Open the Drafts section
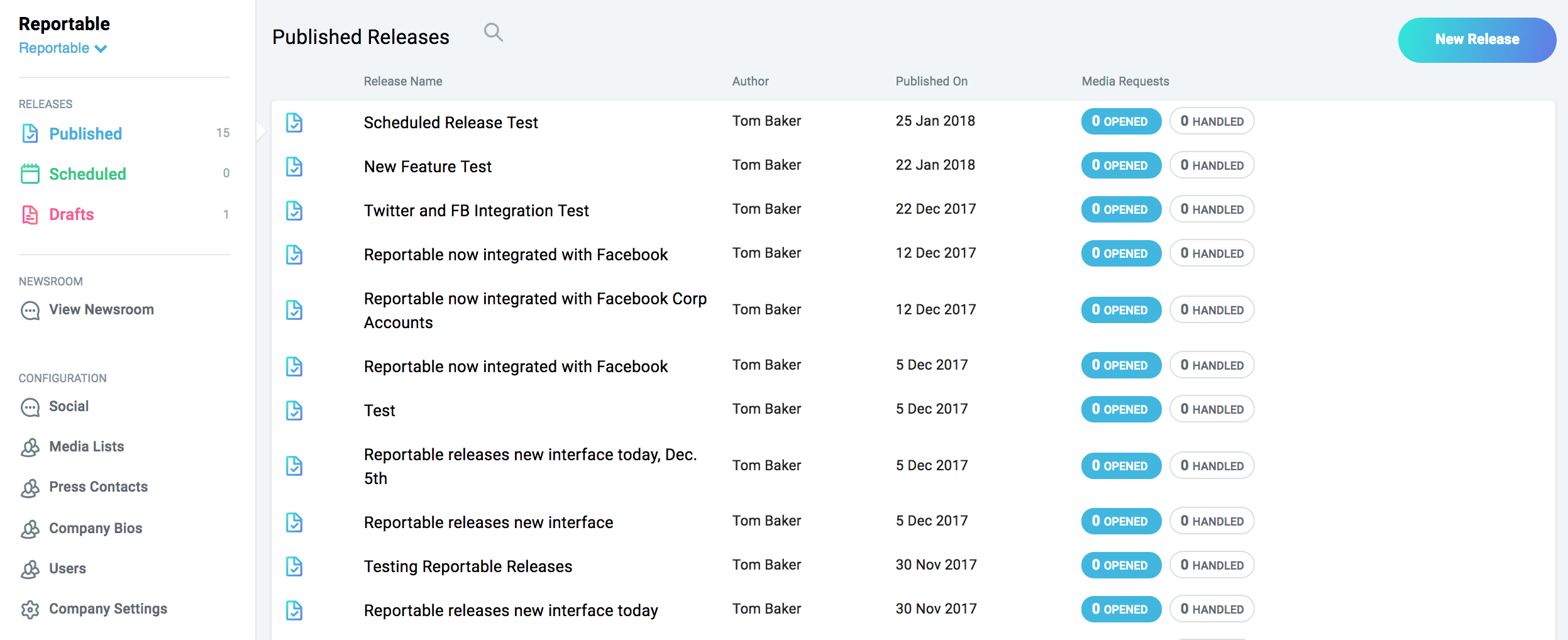Viewport: 1568px width, 640px height. click(x=72, y=214)
